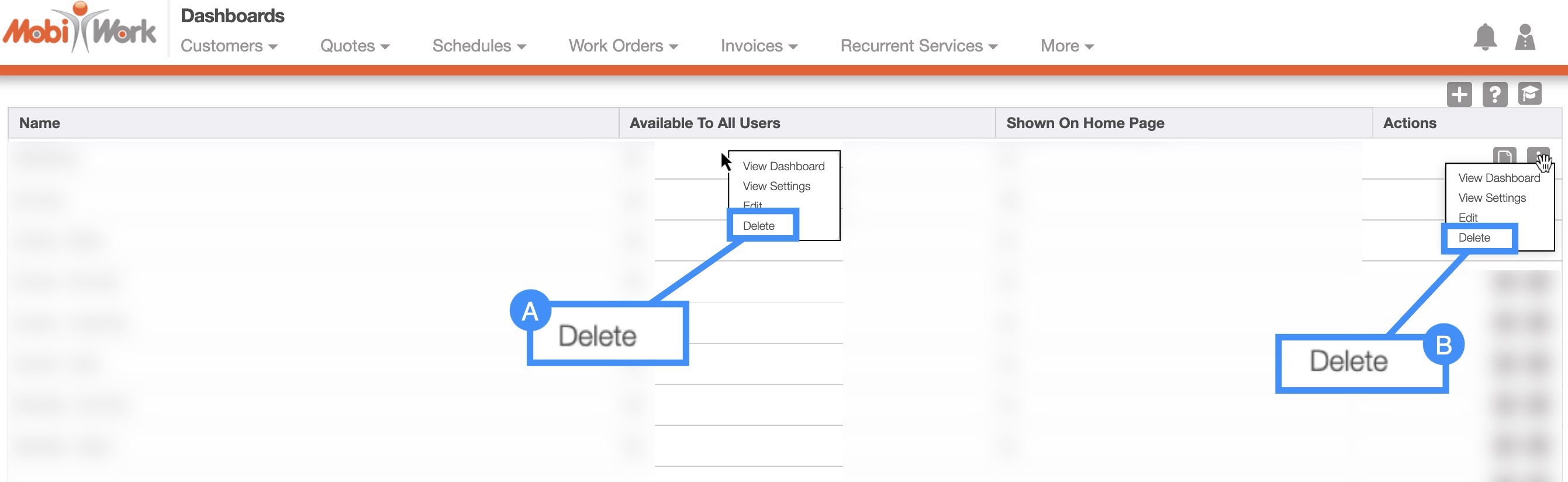Open help with the question mark icon

click(1494, 94)
